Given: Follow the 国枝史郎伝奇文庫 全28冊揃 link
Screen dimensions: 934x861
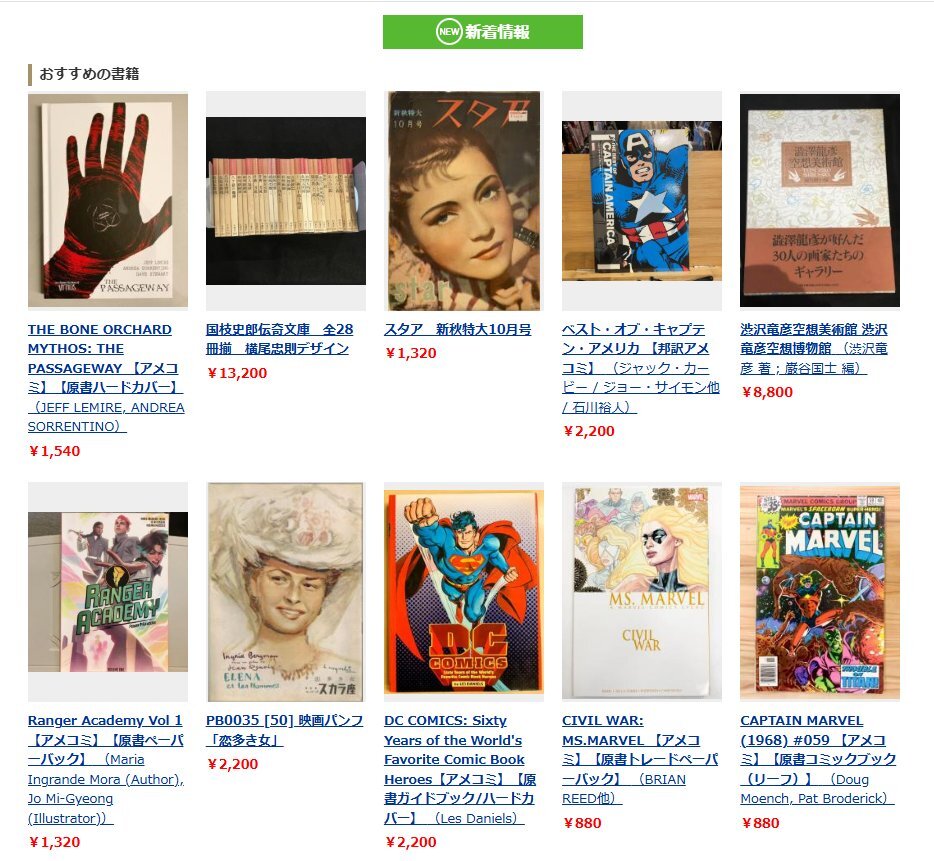Looking at the screenshot, I should 279,338.
